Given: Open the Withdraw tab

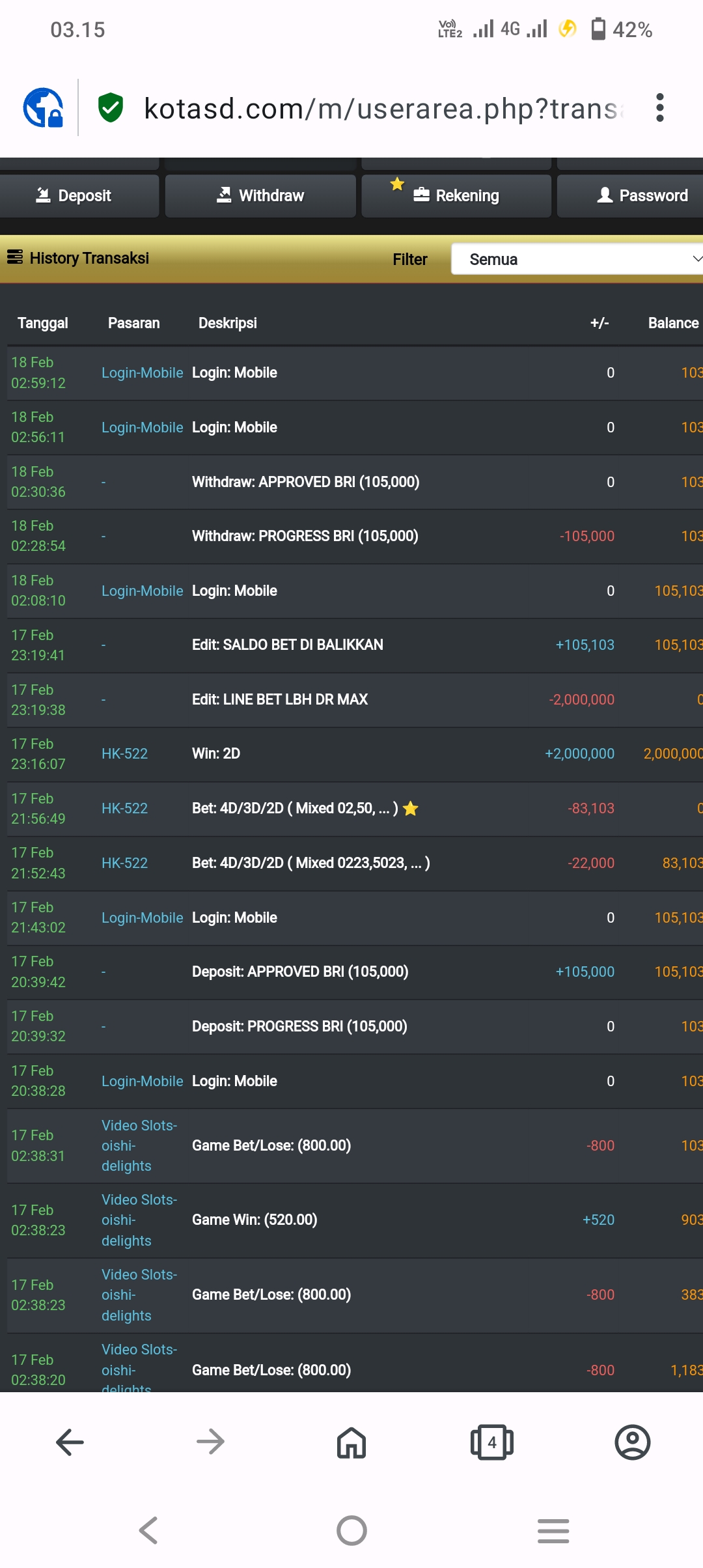Looking at the screenshot, I should [260, 195].
